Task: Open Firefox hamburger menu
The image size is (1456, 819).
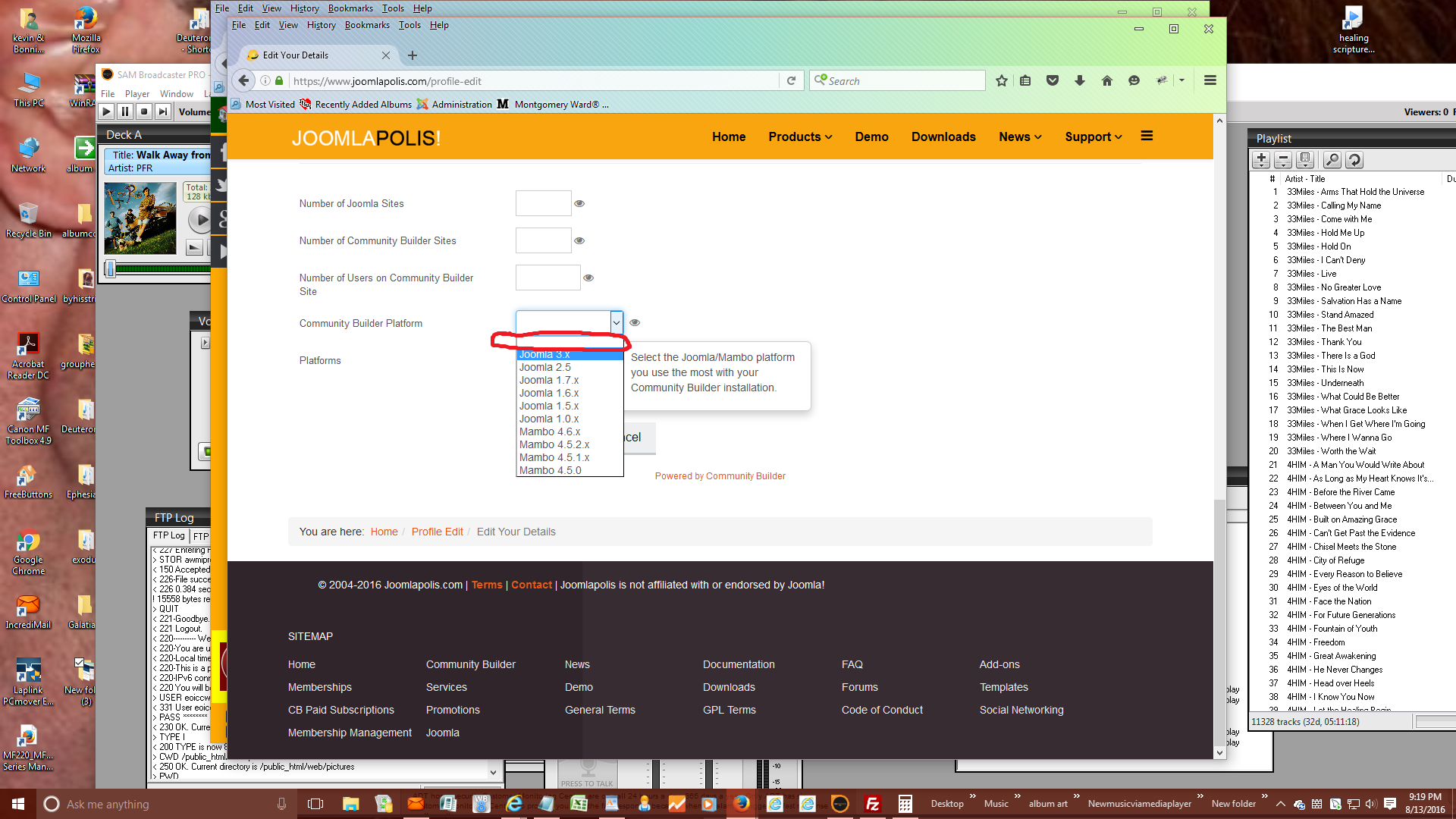Action: (1210, 80)
